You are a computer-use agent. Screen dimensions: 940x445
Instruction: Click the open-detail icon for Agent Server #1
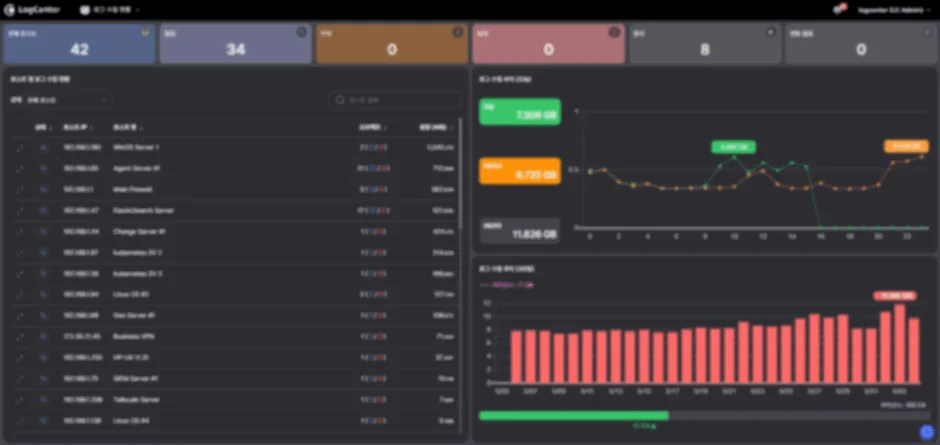coord(20,169)
